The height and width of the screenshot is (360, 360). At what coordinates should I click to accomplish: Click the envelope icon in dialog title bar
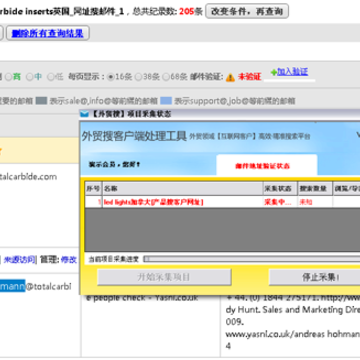click(x=85, y=114)
